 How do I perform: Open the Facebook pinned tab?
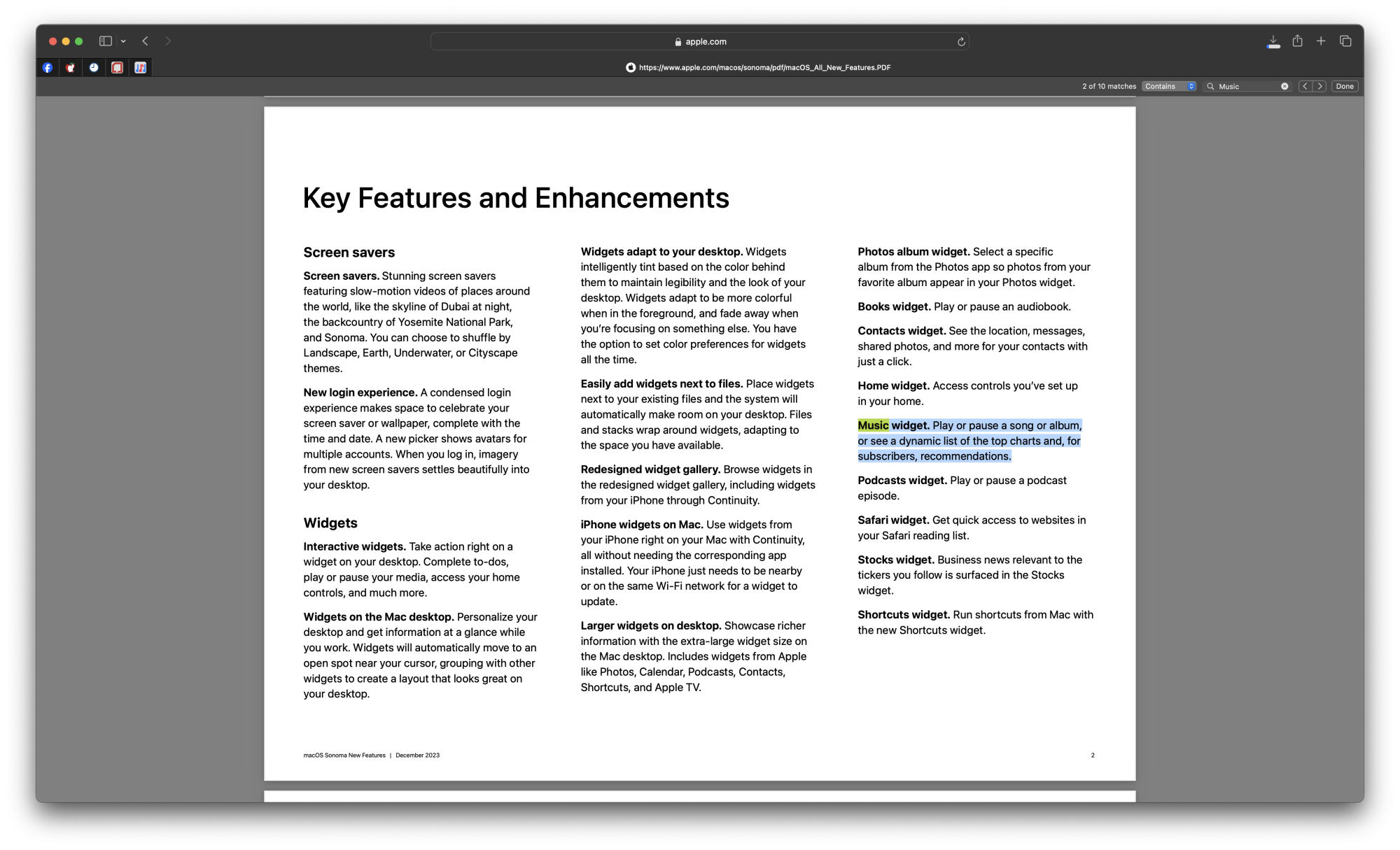[x=48, y=68]
